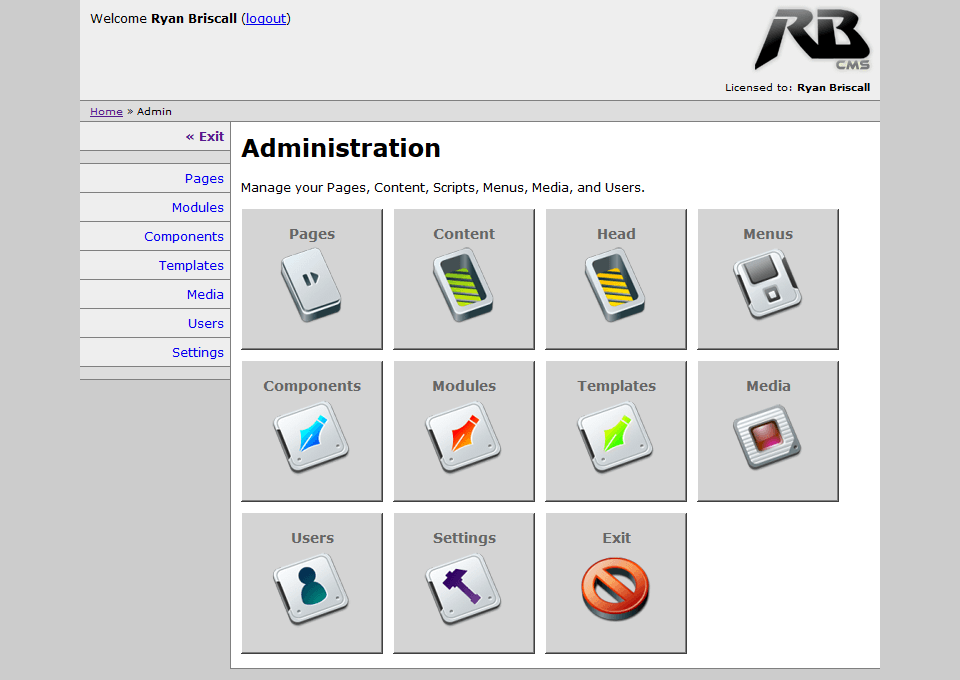Select the Media tile icon
960x680 pixels.
point(767,437)
